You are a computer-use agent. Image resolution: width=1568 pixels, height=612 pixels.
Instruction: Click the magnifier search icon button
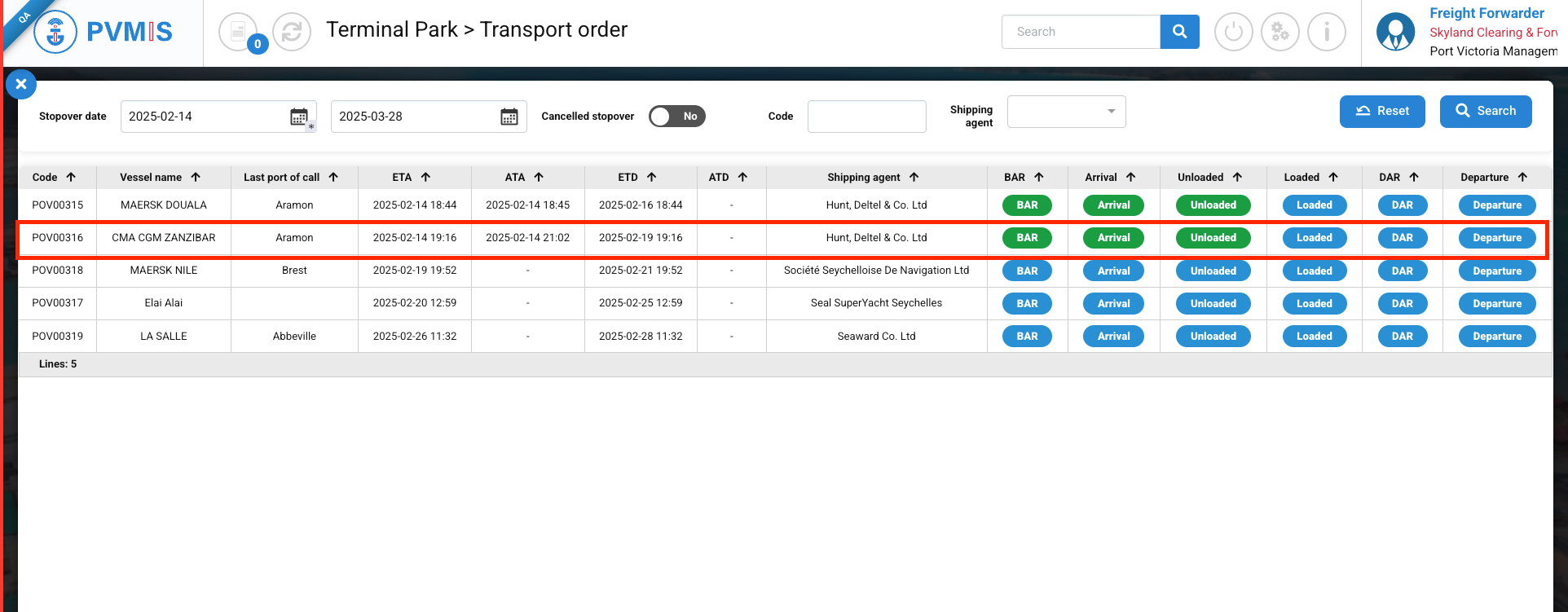pos(1179,32)
